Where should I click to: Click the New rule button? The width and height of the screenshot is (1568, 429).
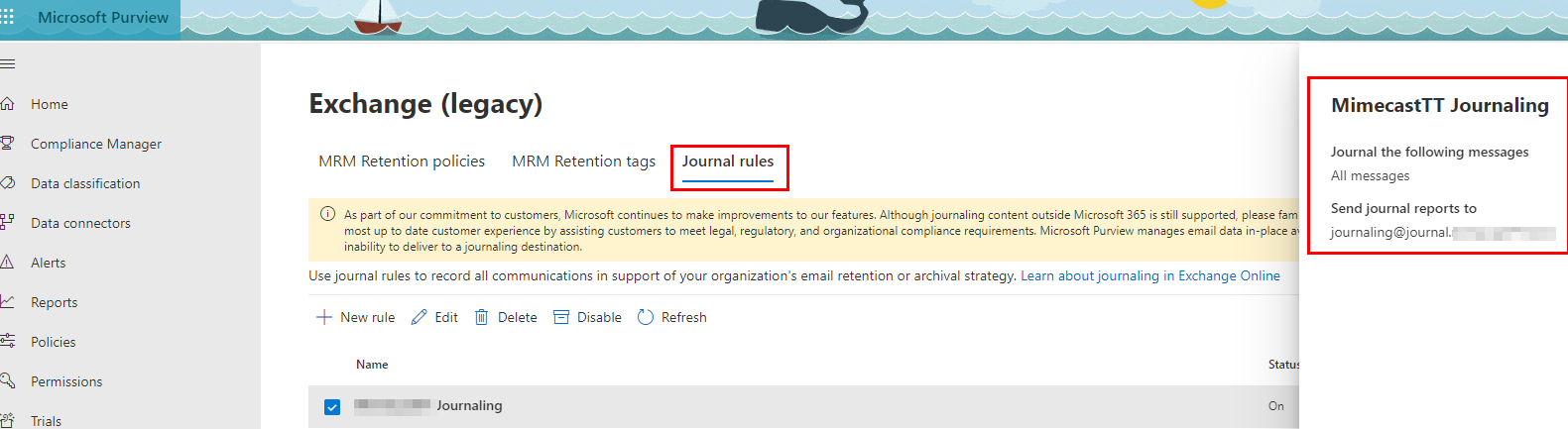tap(355, 317)
